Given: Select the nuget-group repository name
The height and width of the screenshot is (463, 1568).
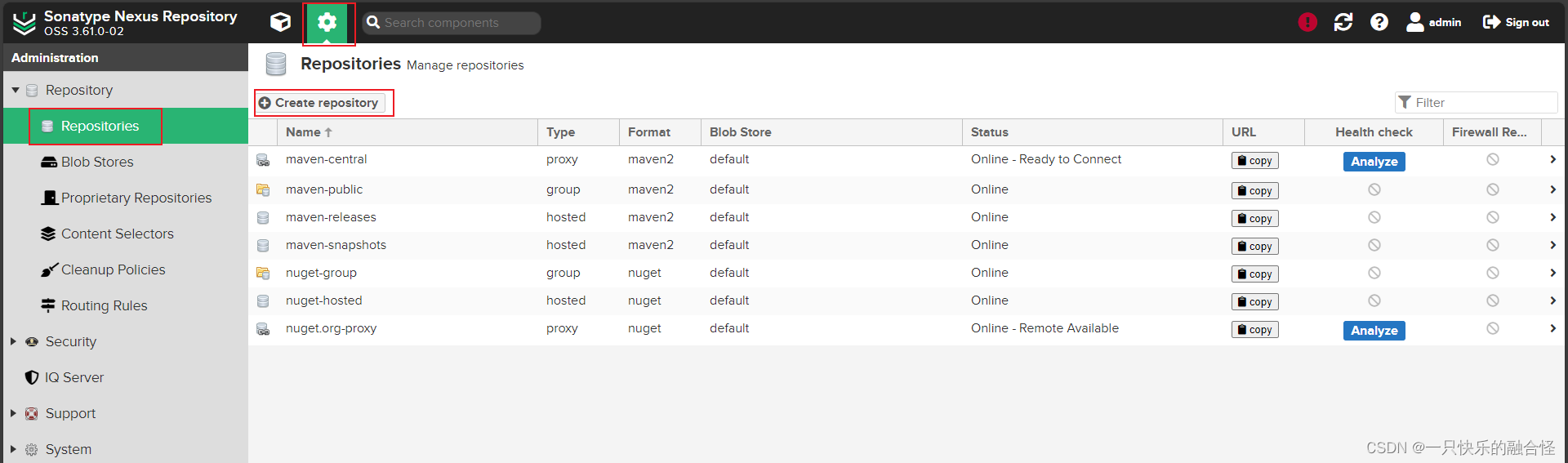Looking at the screenshot, I should click(321, 273).
